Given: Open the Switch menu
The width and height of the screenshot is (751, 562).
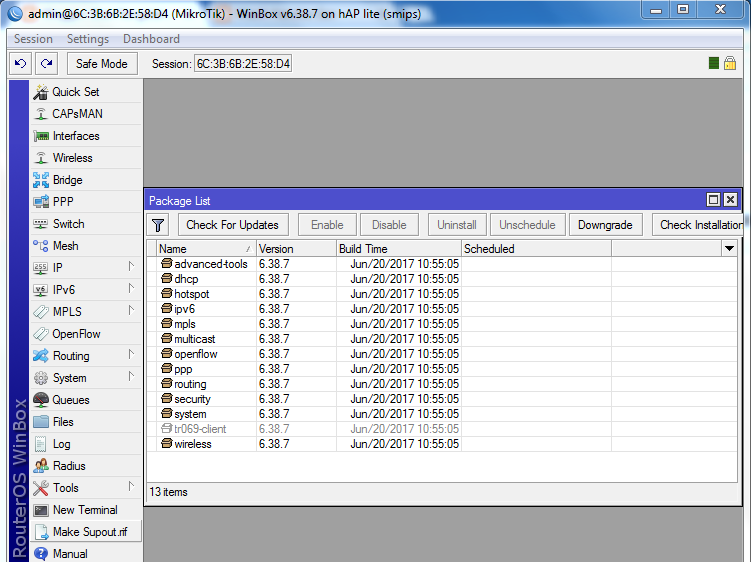Looking at the screenshot, I should 86,224.
